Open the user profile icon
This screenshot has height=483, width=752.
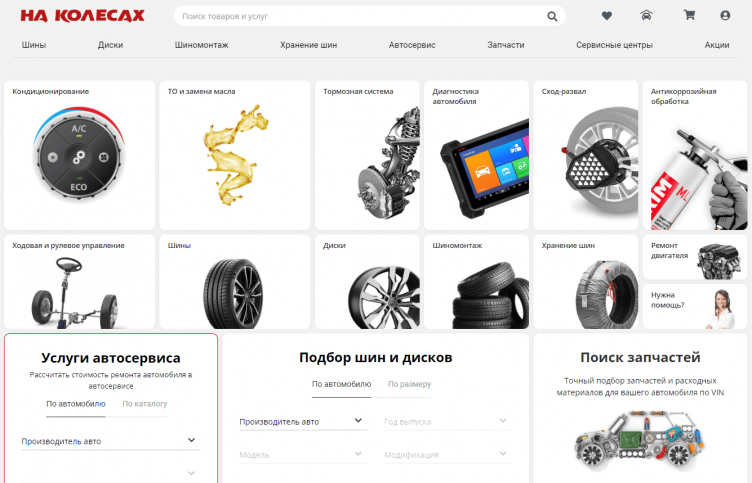[725, 16]
